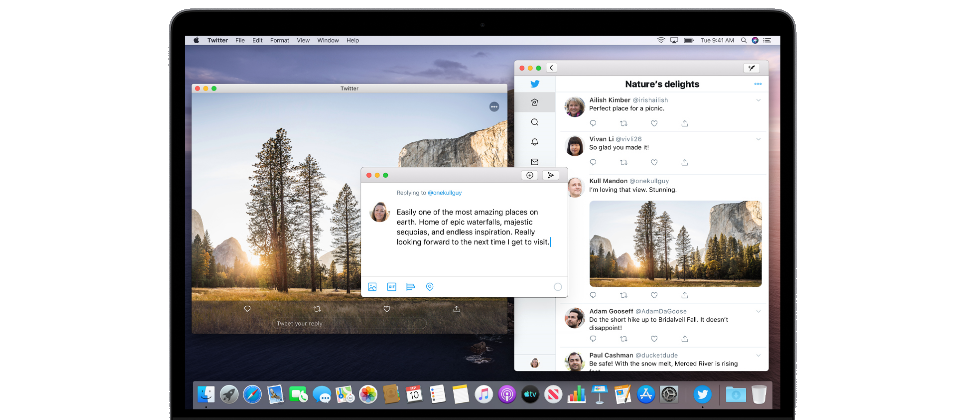Click the back arrow in the Twitter main window

pyautogui.click(x=552, y=68)
